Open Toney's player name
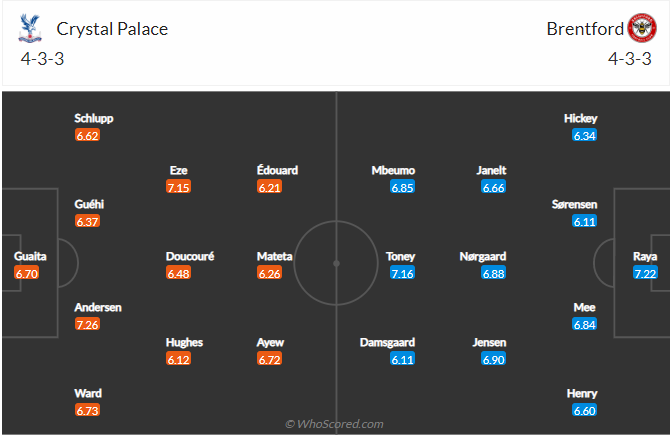 [x=400, y=256]
